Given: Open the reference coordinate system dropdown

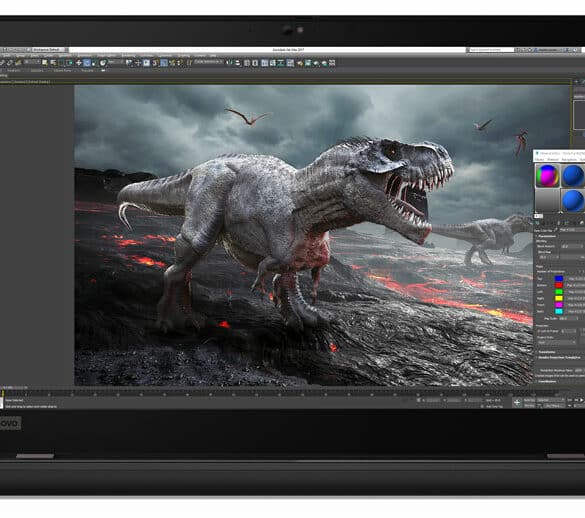Looking at the screenshot, I should pyautogui.click(x=116, y=62).
